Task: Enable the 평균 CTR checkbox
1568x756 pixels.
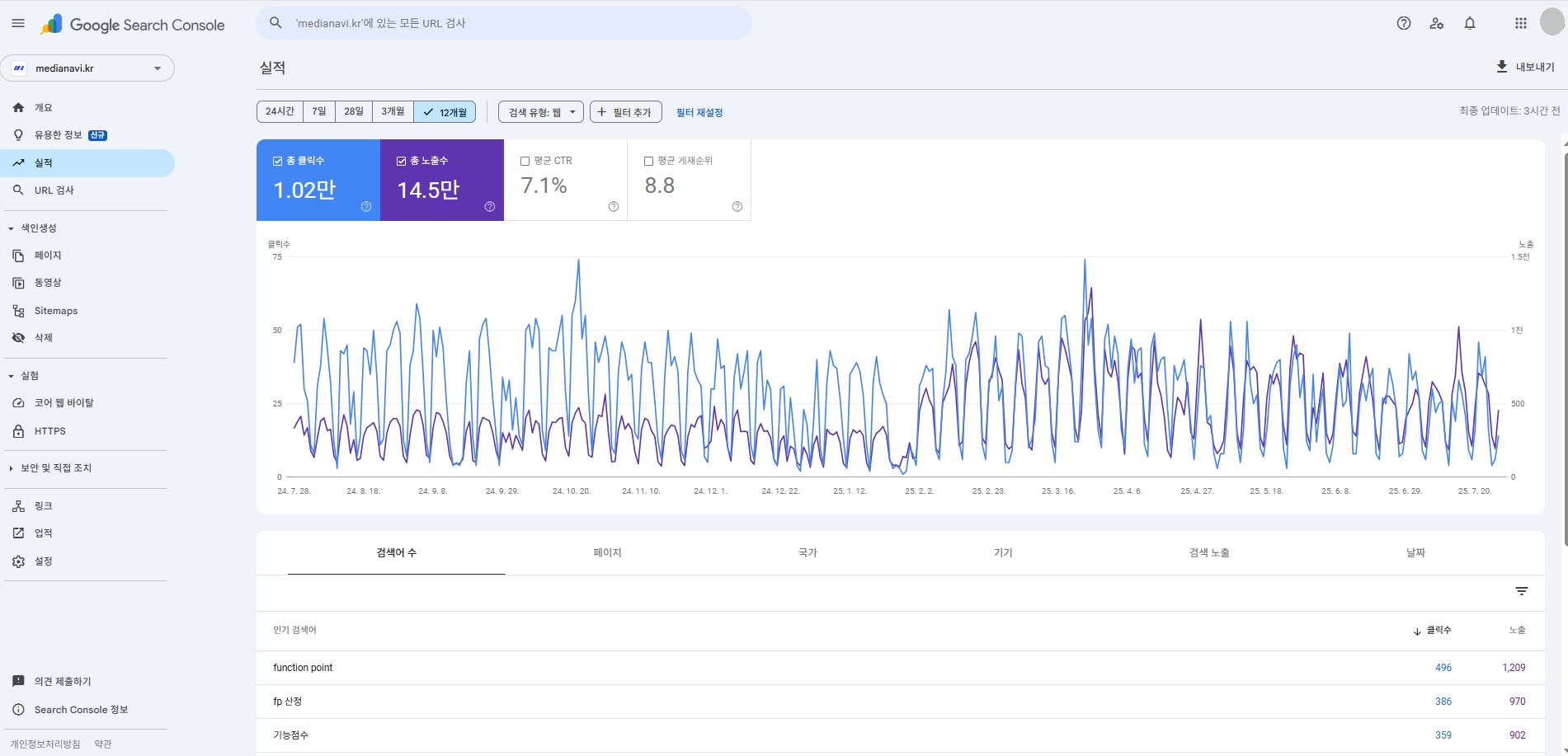Action: pyautogui.click(x=525, y=162)
